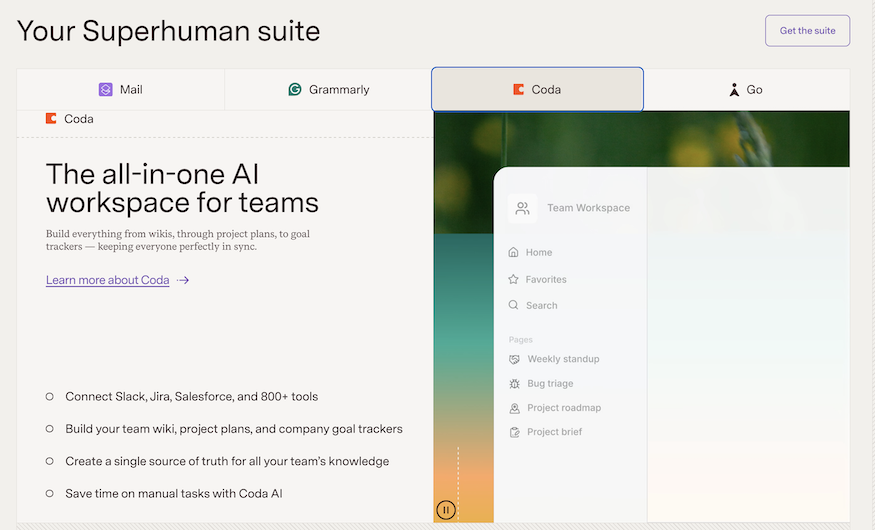Click the Bug triage bug icon
This screenshot has width=875, height=530.
[515, 384]
